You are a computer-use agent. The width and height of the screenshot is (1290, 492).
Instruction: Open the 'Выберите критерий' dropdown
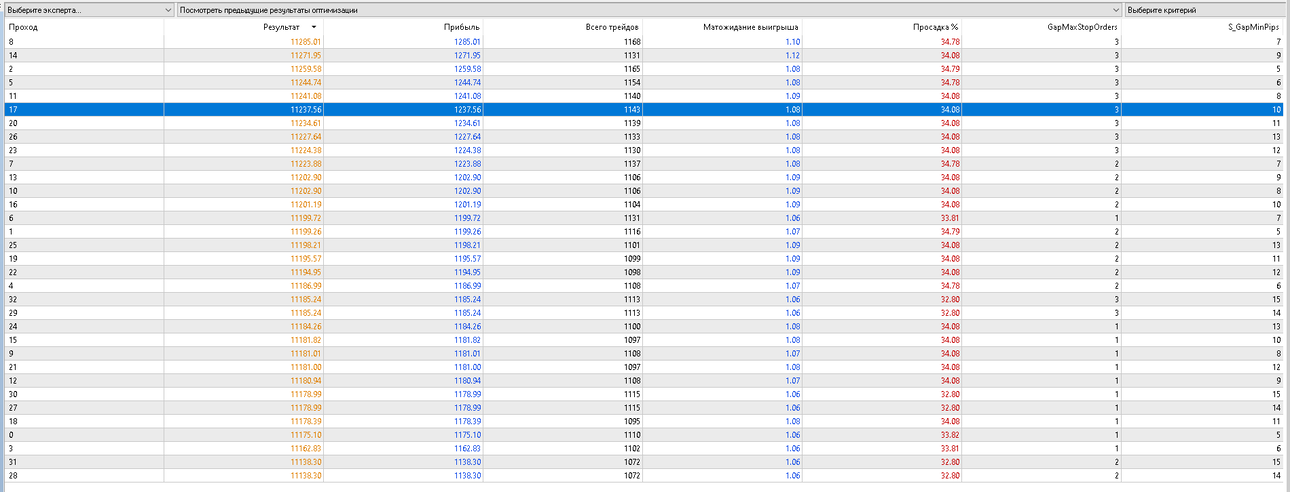point(1206,9)
